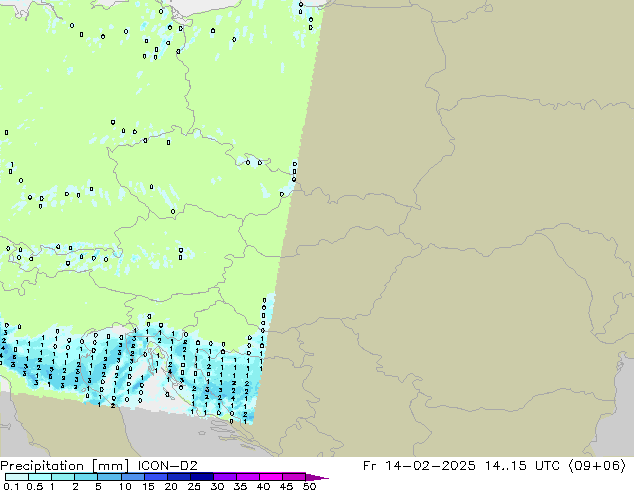Click the 1–2 mm legend color swatch
Screen dimensions: 634x490
point(63,477)
